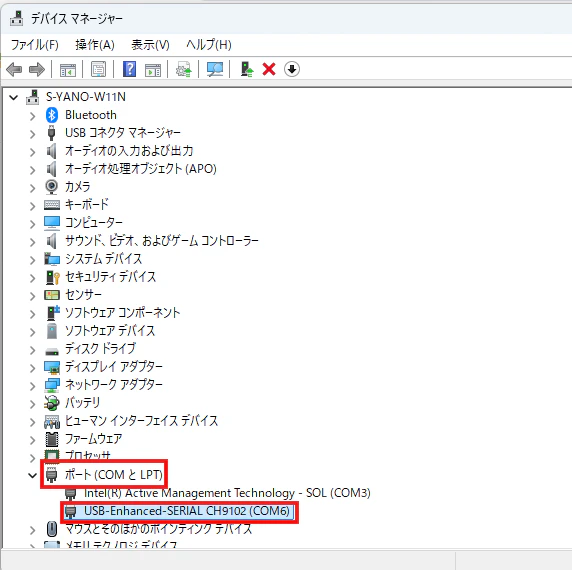Expand オーディオの入力および出力 category
This screenshot has height=570, width=572.
(x=32, y=152)
